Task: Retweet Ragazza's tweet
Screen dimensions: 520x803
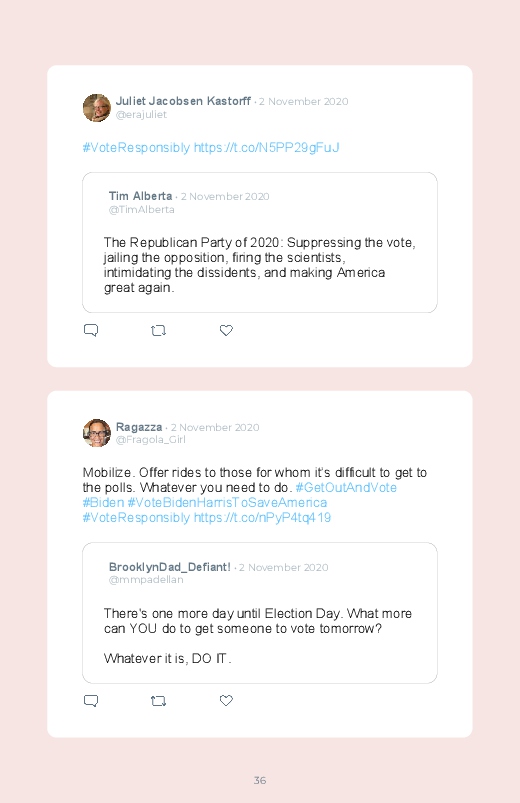Action: tap(158, 701)
